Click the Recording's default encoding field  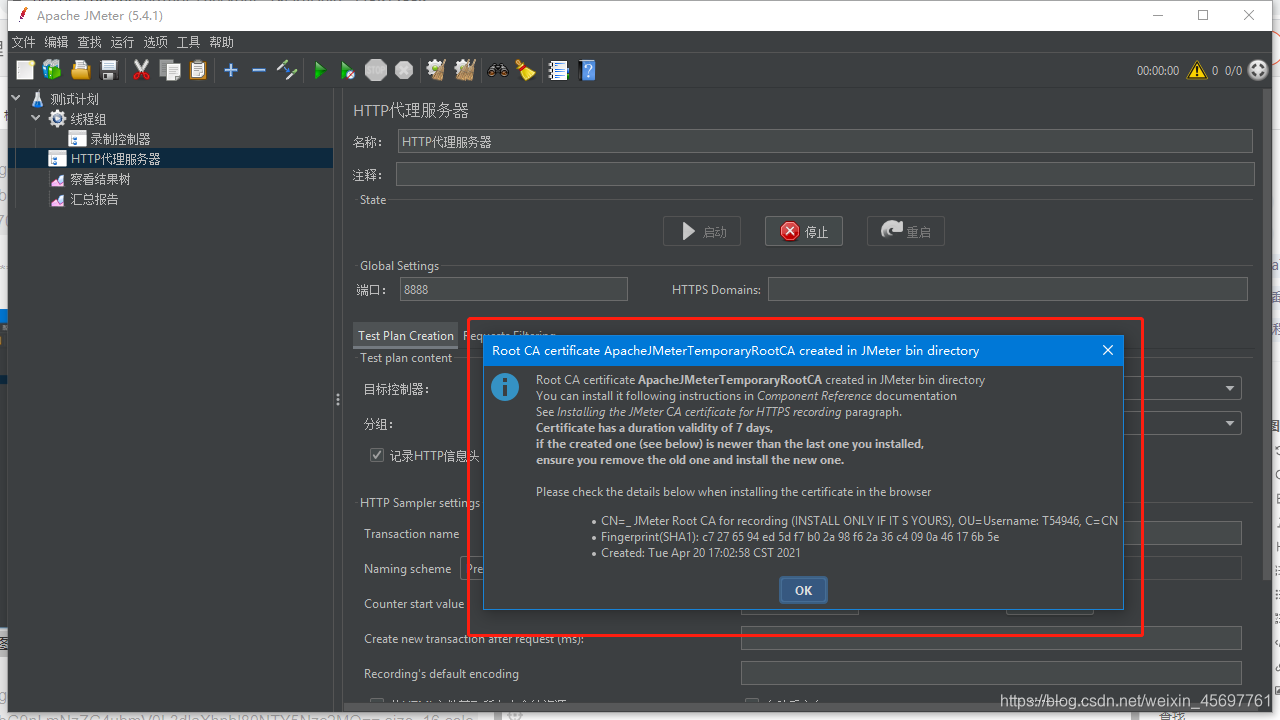coord(991,673)
